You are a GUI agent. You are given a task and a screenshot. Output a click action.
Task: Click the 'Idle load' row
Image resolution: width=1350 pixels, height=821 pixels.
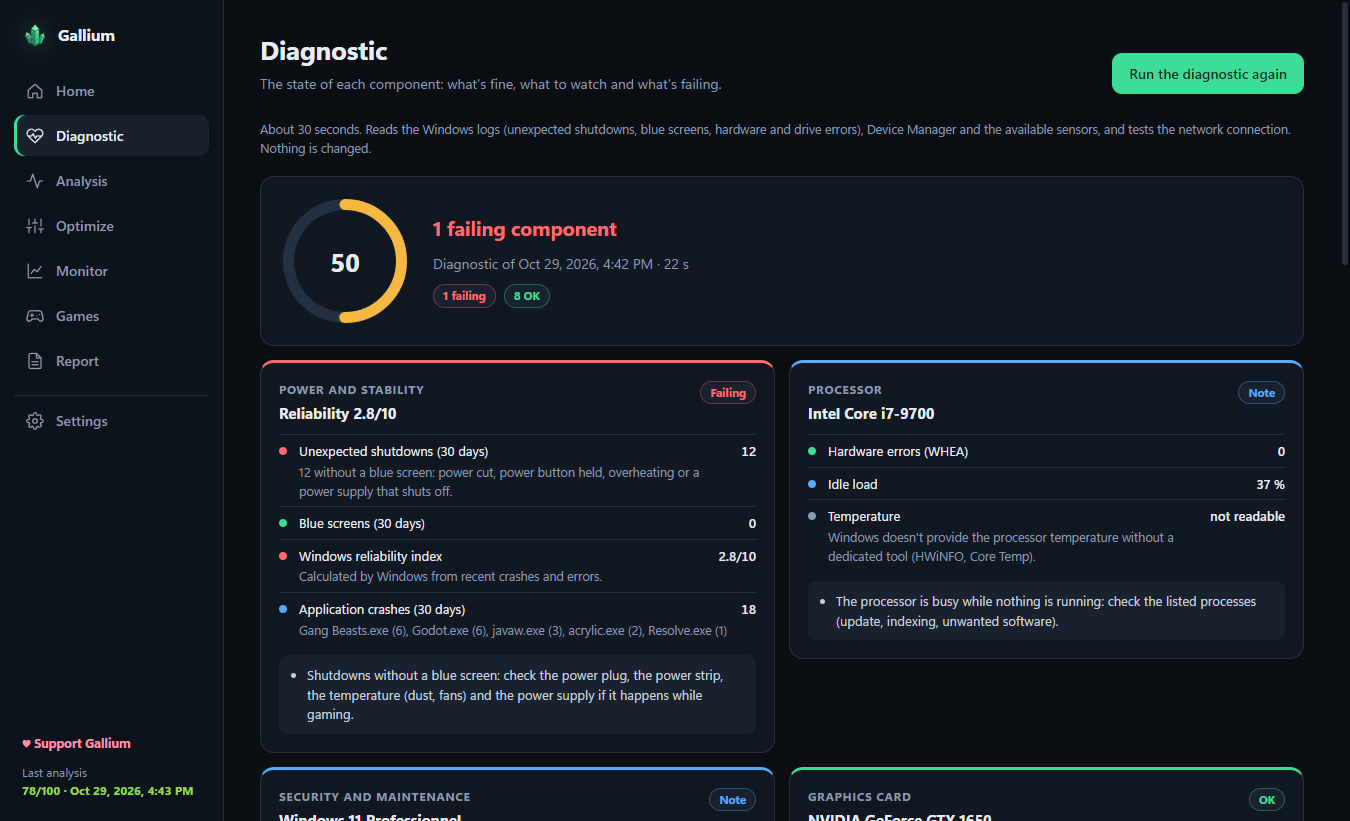[1046, 484]
